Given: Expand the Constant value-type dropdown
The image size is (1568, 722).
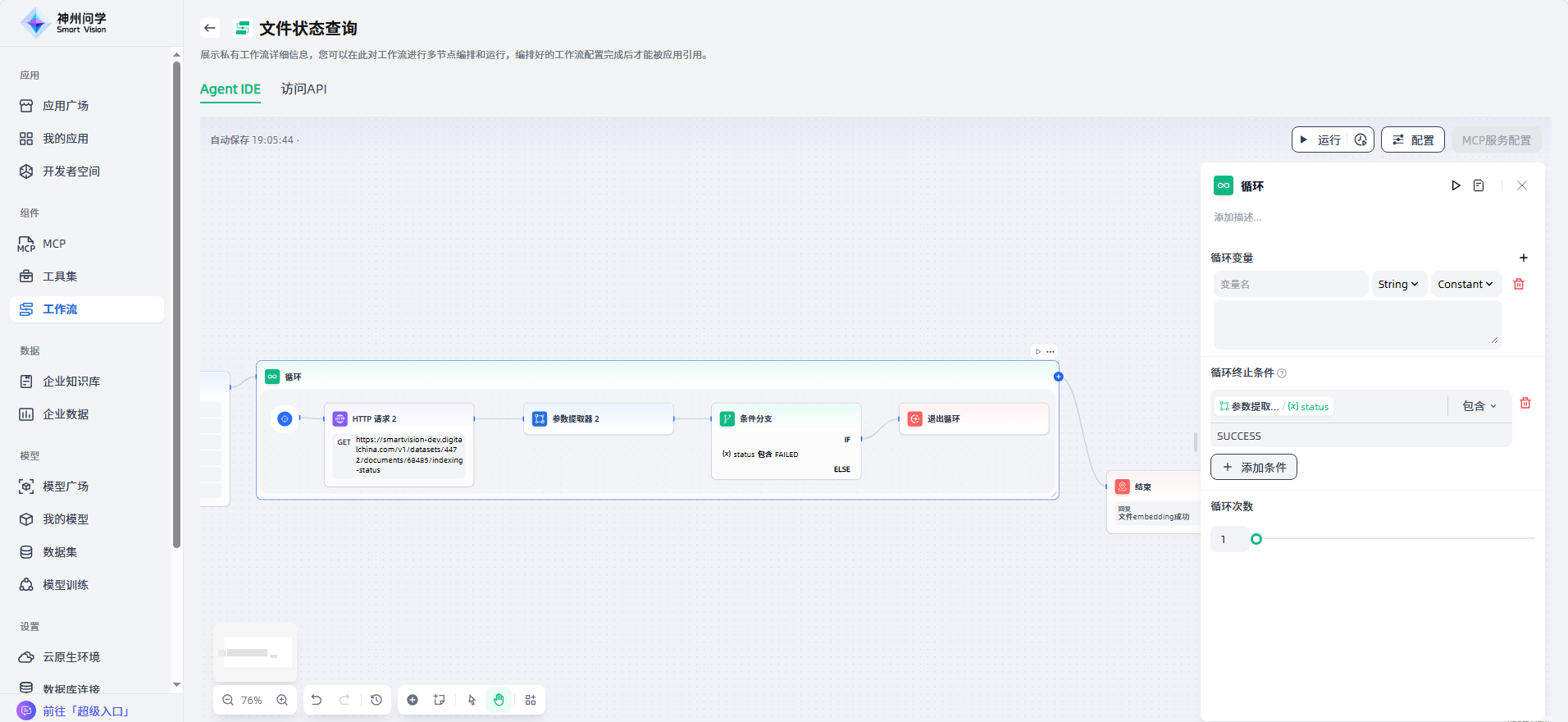Looking at the screenshot, I should tap(1465, 284).
